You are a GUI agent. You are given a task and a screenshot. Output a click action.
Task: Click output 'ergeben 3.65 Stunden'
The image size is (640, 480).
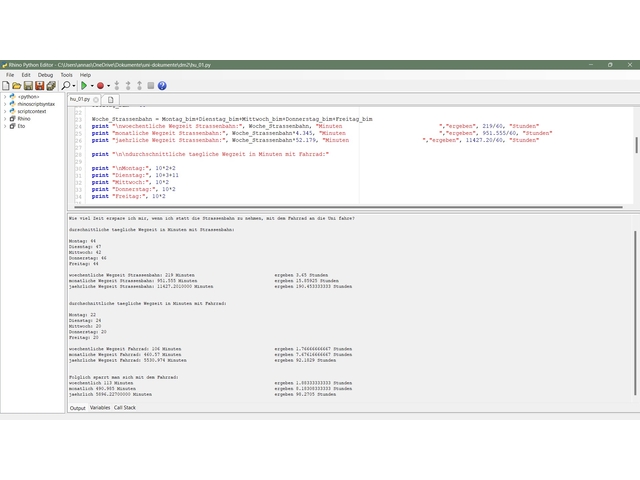(x=301, y=275)
